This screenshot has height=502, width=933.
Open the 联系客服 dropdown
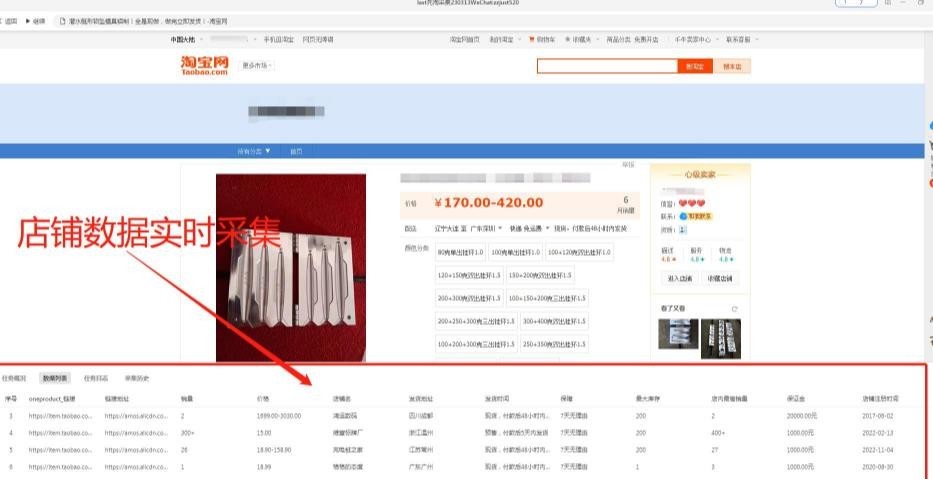[x=741, y=39]
